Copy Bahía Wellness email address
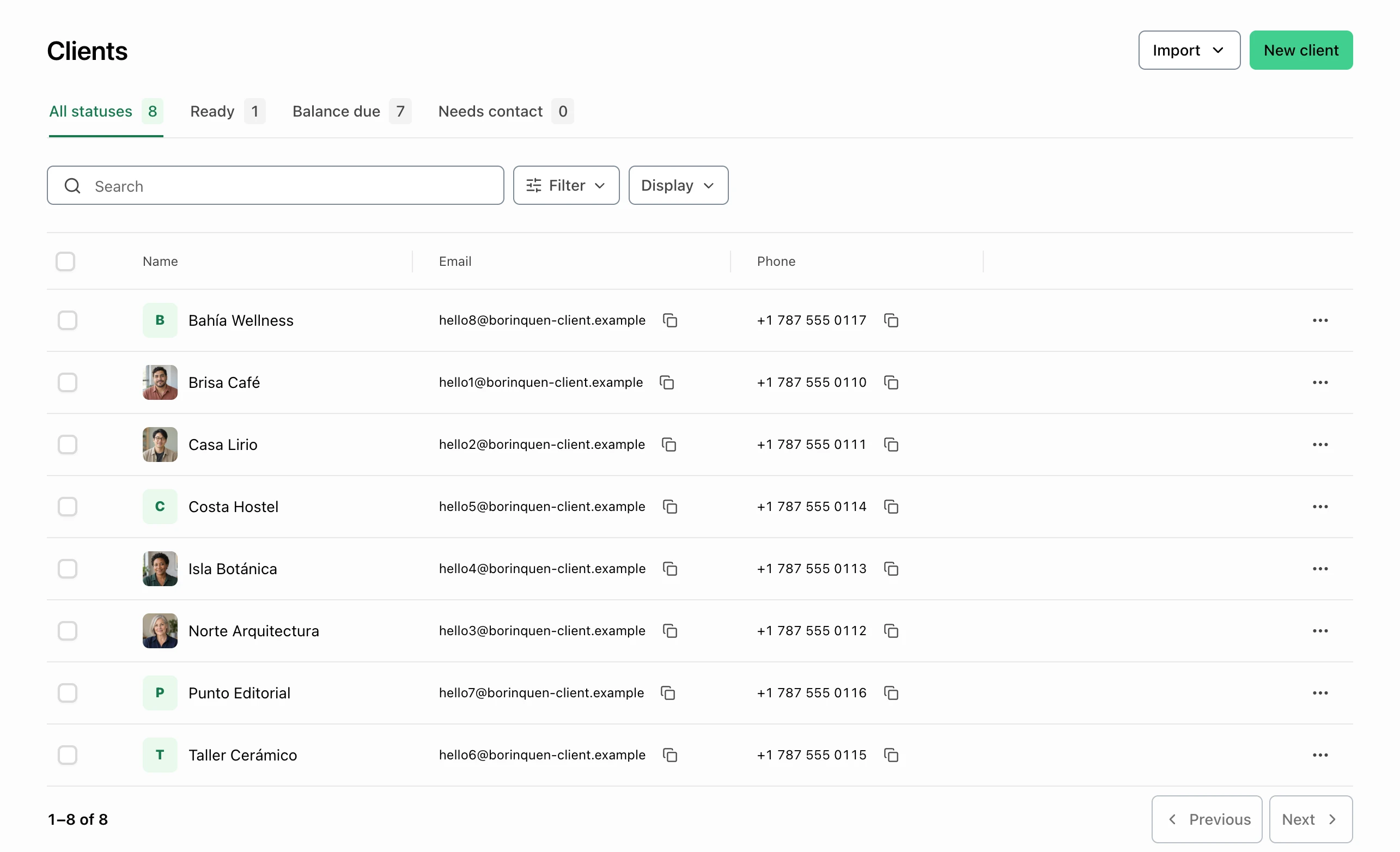This screenshot has width=1400, height=852. pos(670,320)
